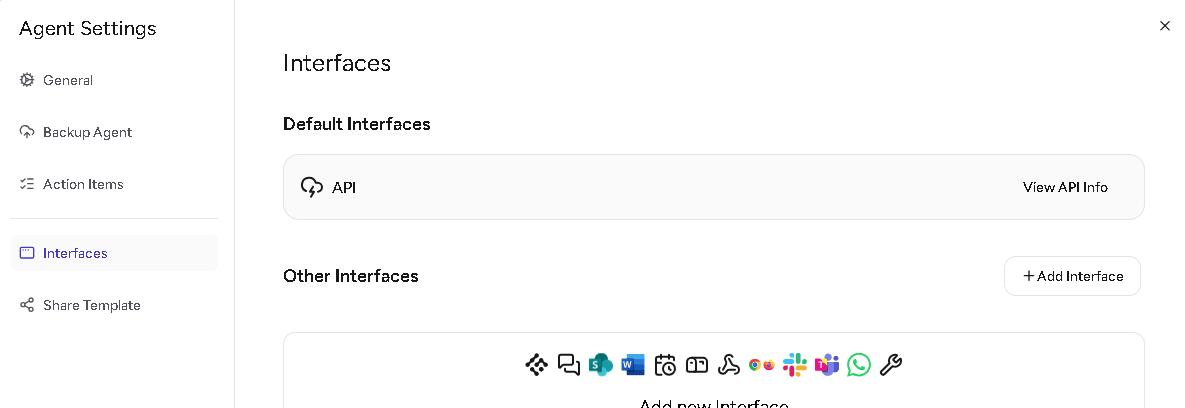Open the Share Template section
The width and height of the screenshot is (1185, 408).
pos(91,305)
